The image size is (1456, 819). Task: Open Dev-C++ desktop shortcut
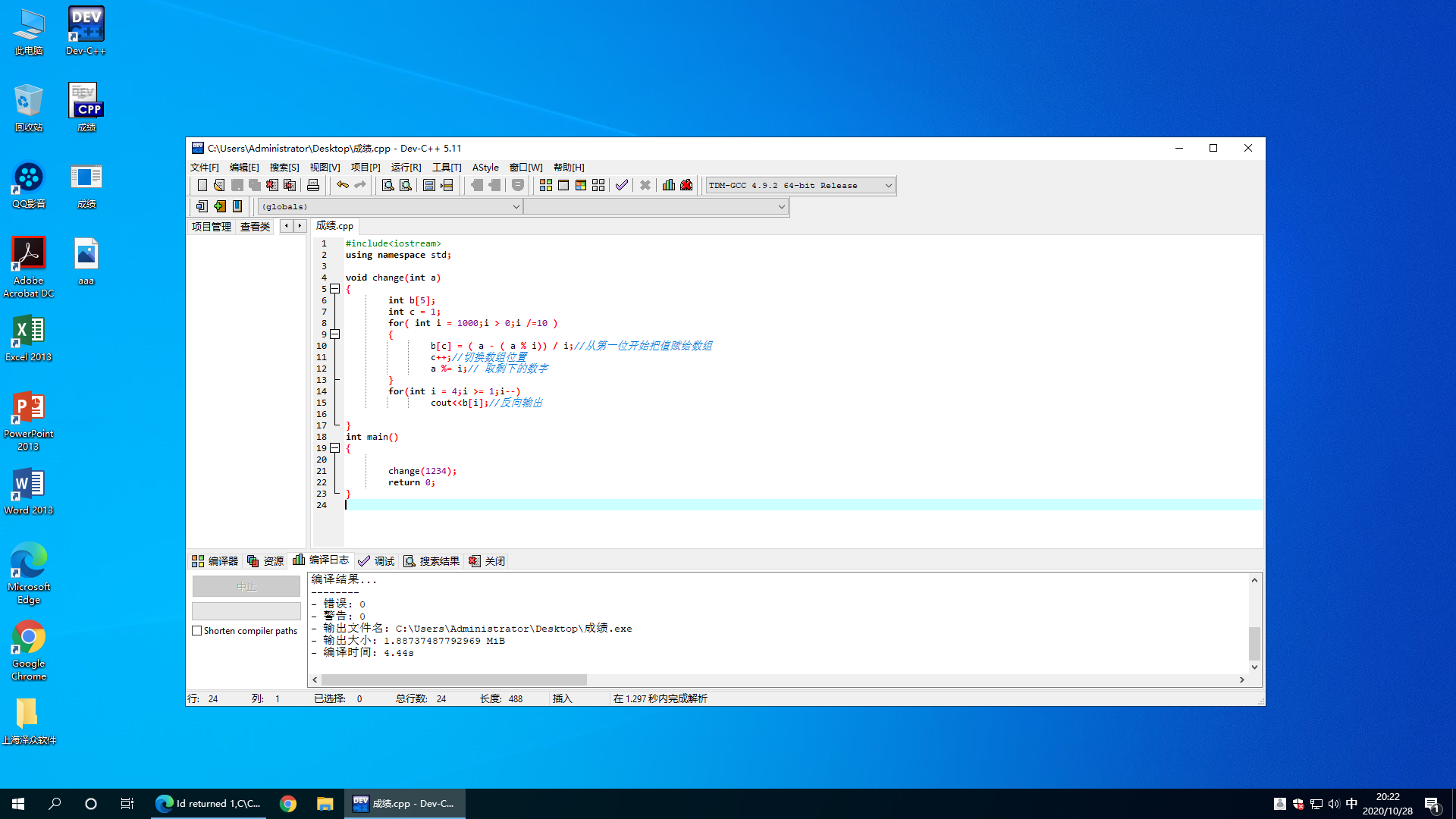[86, 31]
